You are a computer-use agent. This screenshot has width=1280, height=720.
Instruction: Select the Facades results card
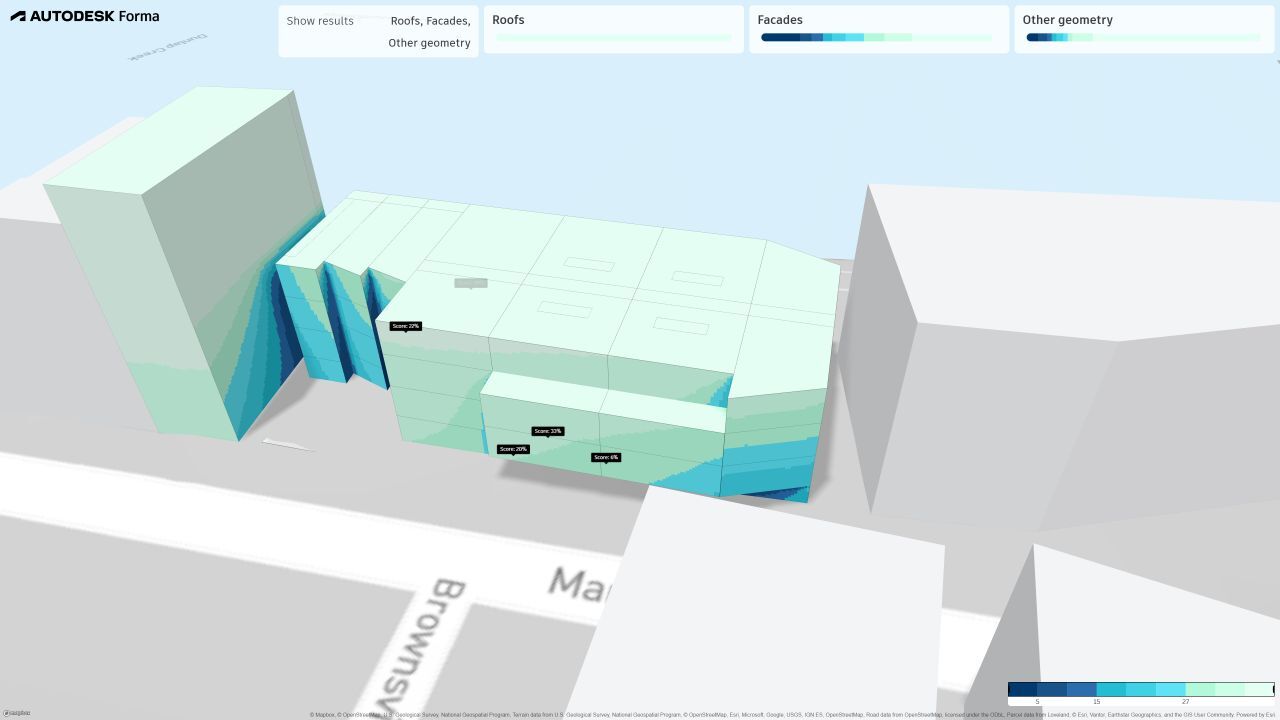(878, 28)
